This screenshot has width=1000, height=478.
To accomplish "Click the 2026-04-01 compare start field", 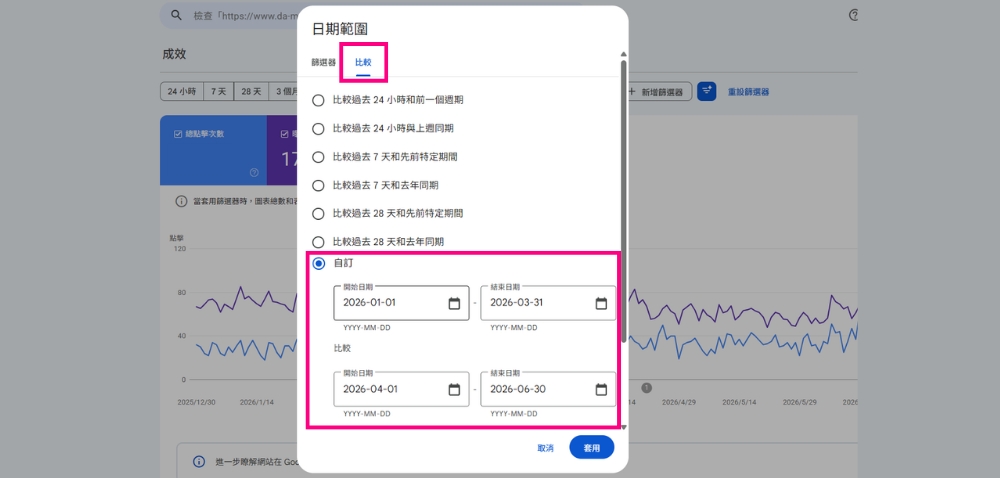I will pyautogui.click(x=401, y=389).
